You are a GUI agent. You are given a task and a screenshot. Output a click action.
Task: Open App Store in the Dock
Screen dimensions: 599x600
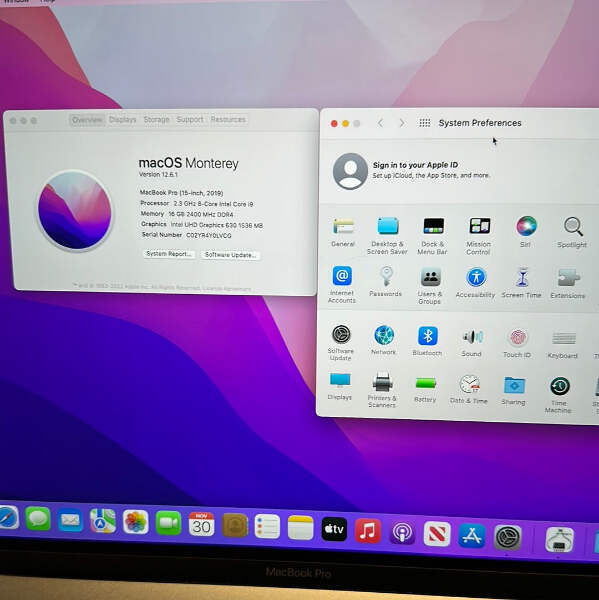point(472,536)
